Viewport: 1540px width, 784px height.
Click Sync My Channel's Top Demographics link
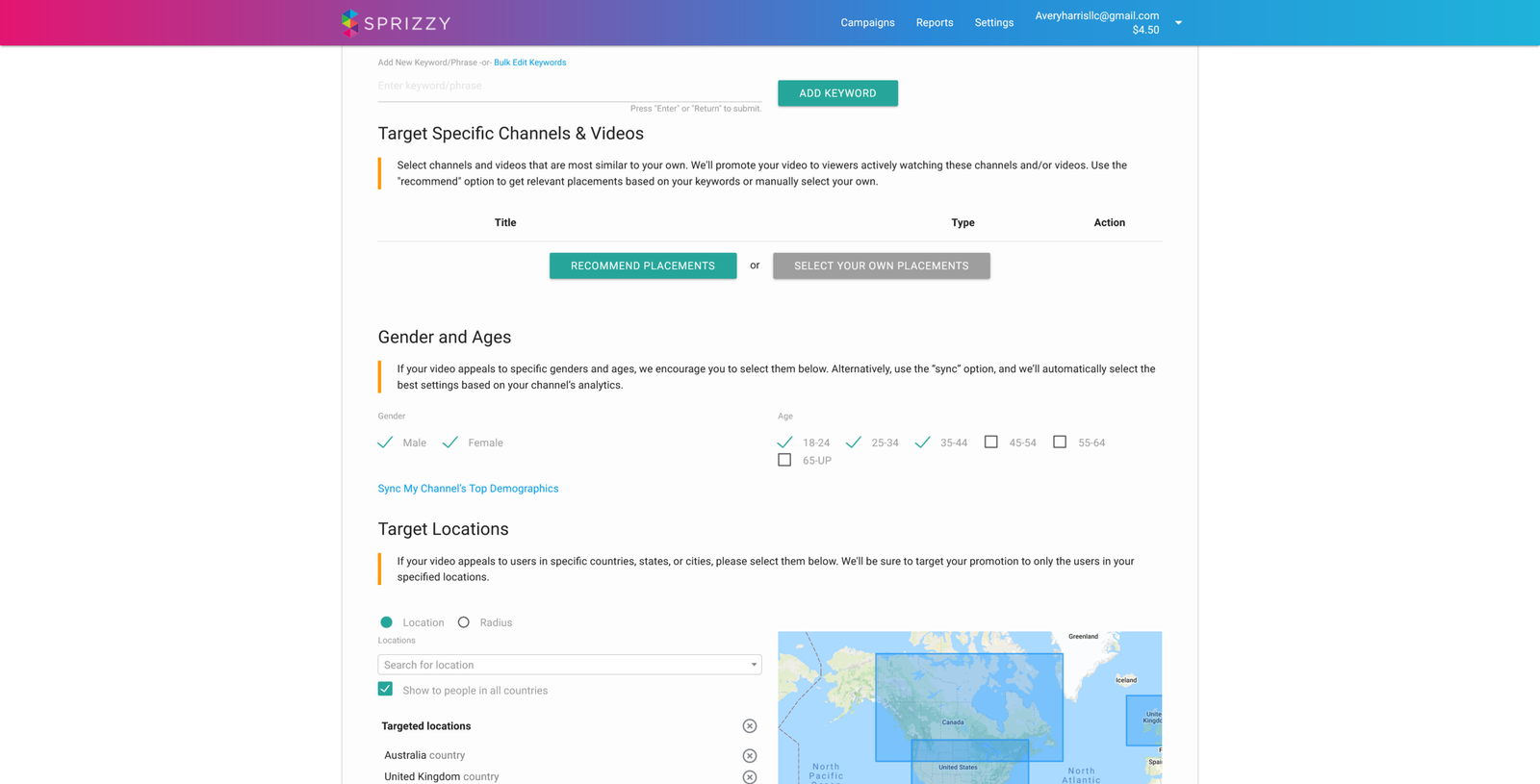click(x=468, y=489)
